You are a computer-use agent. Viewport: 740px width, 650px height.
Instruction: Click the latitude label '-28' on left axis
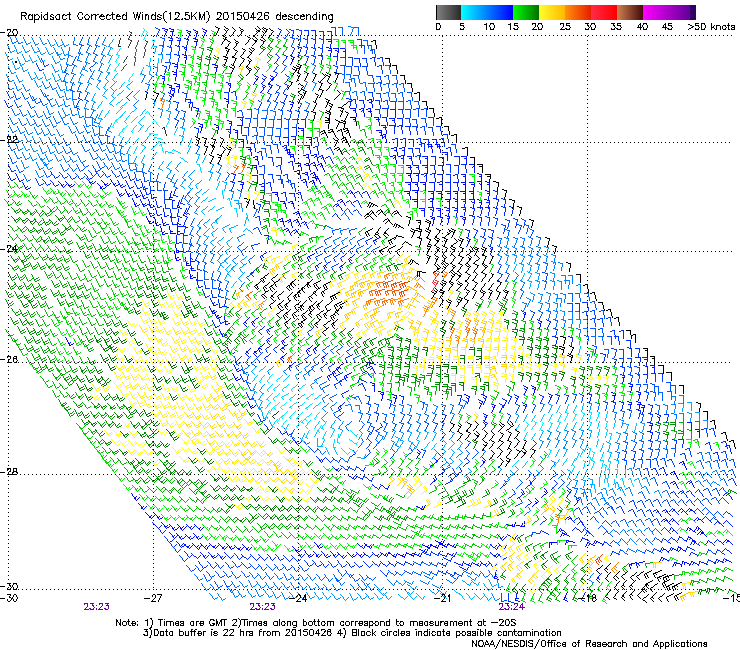point(10,472)
